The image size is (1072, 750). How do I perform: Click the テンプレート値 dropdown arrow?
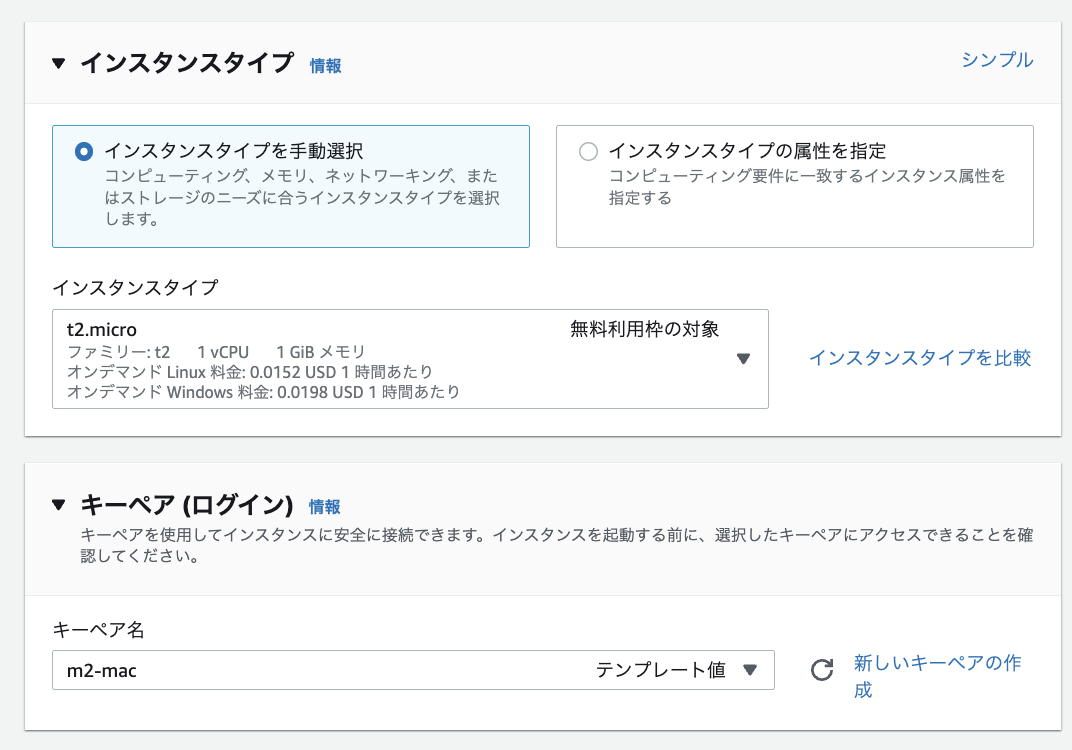[750, 670]
